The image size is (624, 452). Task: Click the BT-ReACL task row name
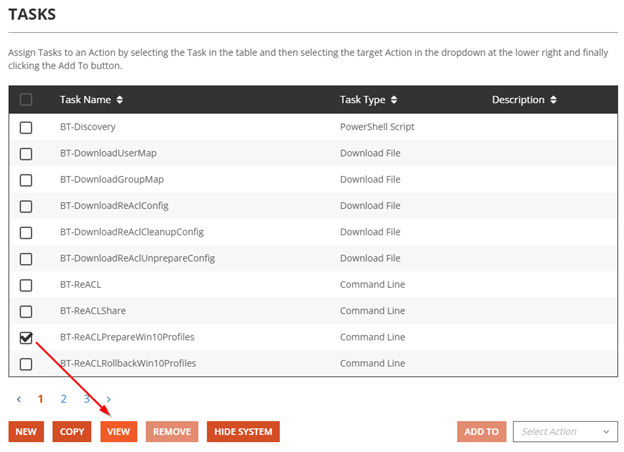pyautogui.click(x=80, y=285)
